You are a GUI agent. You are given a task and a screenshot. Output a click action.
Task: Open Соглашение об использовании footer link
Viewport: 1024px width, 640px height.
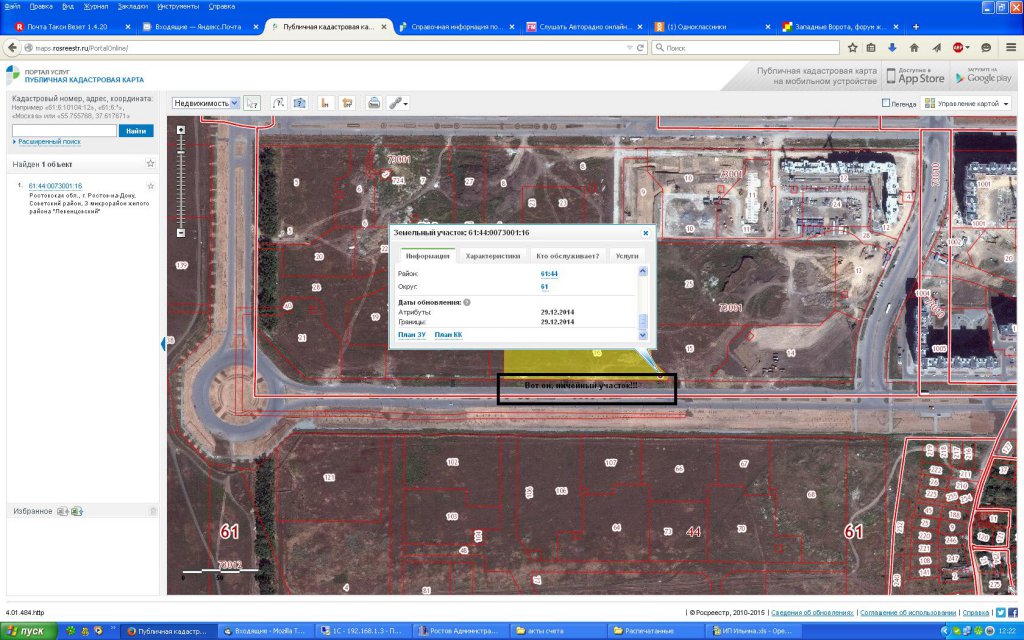coord(908,613)
